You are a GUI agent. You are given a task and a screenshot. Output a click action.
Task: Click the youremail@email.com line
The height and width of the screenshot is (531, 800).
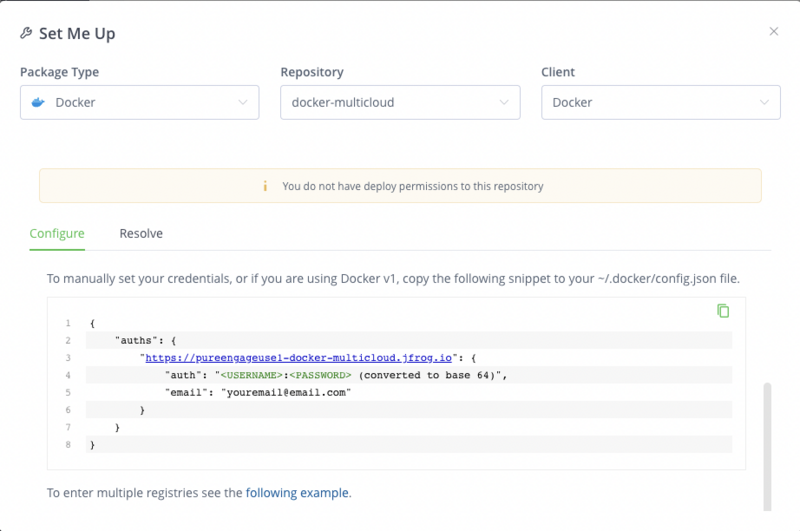[409, 392]
